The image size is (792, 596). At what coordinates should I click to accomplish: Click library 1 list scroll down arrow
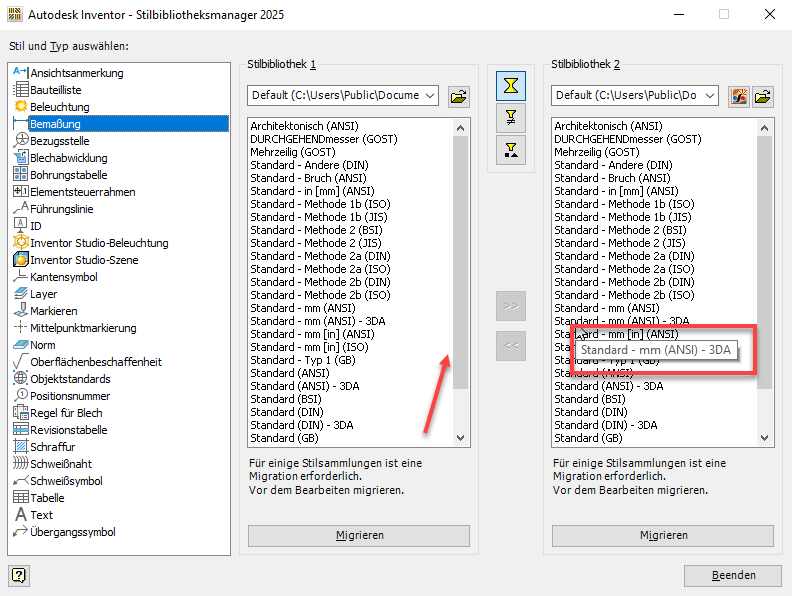460,438
